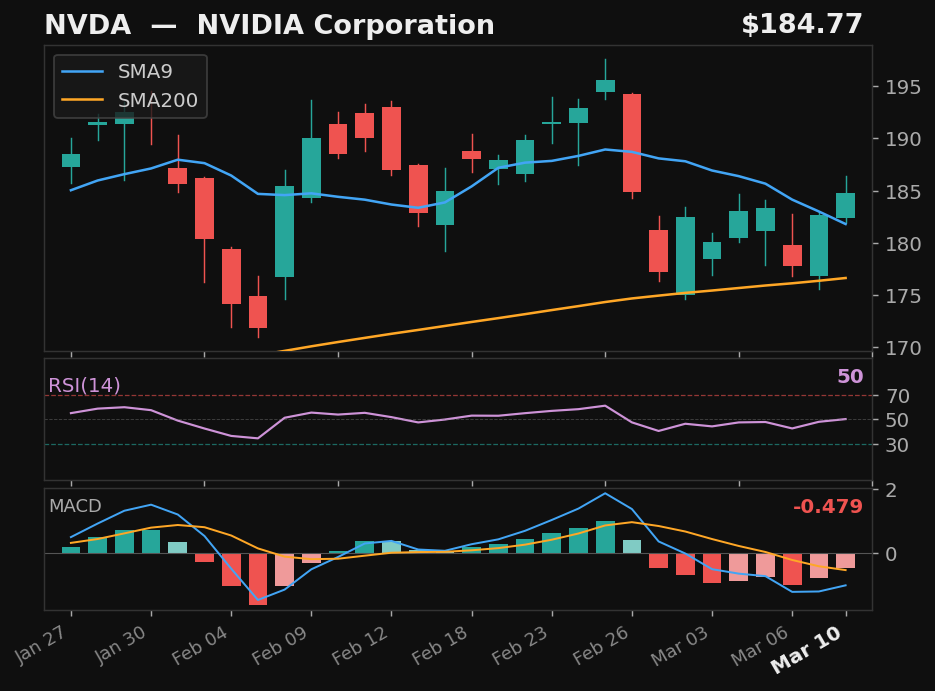Expand the MACD indicator panel
Image resolution: width=935 pixels, height=691 pixels.
(75, 507)
